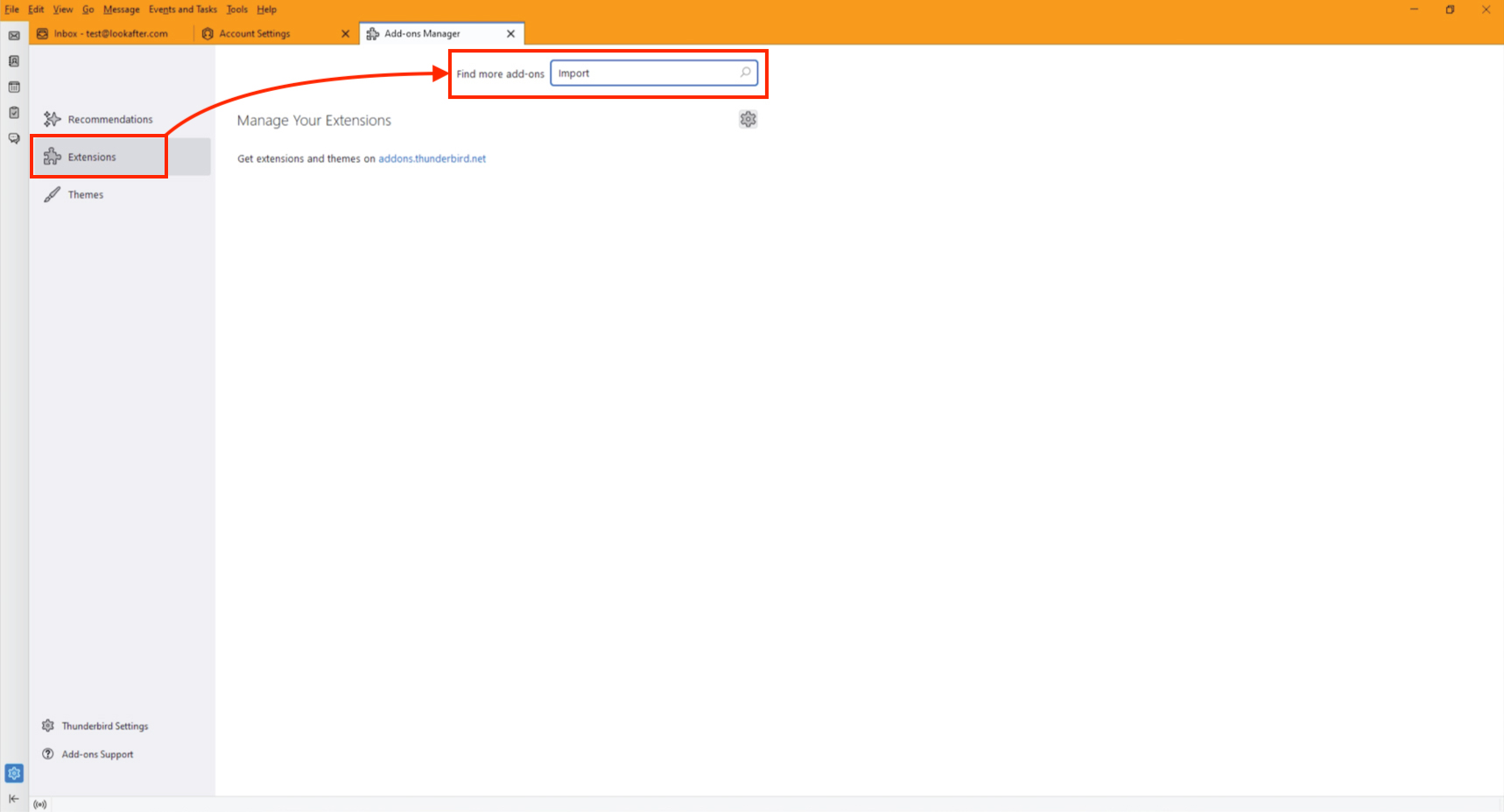Open the extensions tools gear dropdown
The width and height of the screenshot is (1504, 812).
748,119
